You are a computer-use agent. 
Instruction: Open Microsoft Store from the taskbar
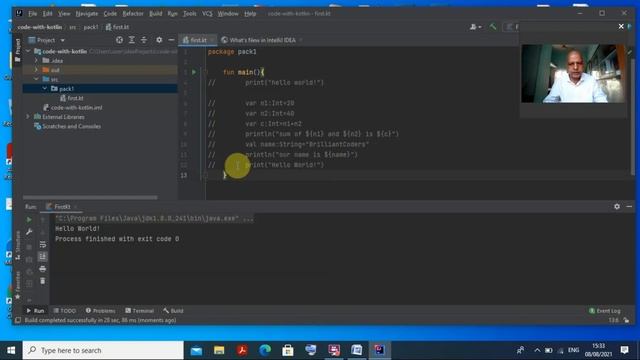tap(288, 350)
